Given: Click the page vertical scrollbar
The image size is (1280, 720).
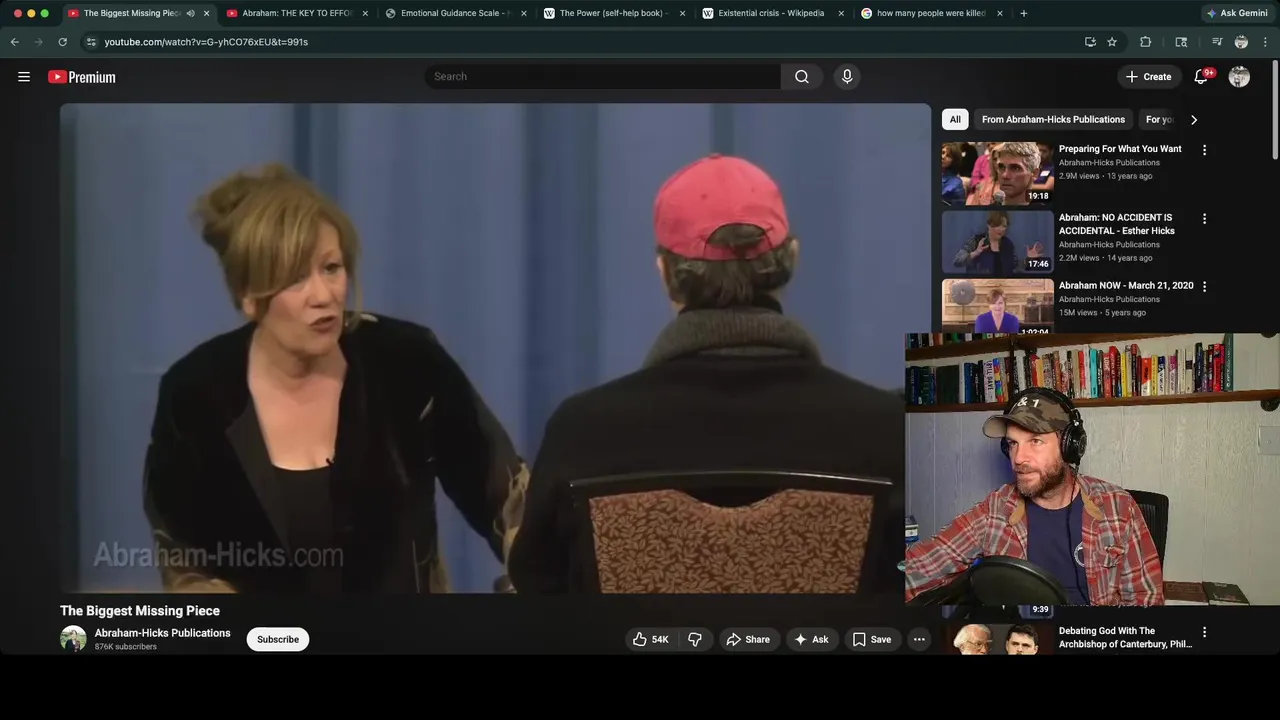Looking at the screenshot, I should click(1275, 110).
